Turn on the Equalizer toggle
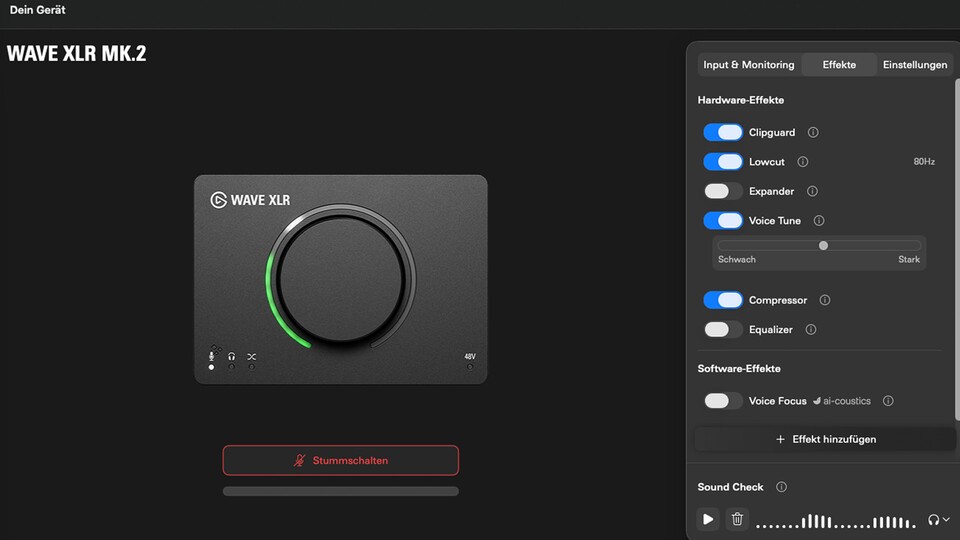960x540 pixels. (x=723, y=329)
